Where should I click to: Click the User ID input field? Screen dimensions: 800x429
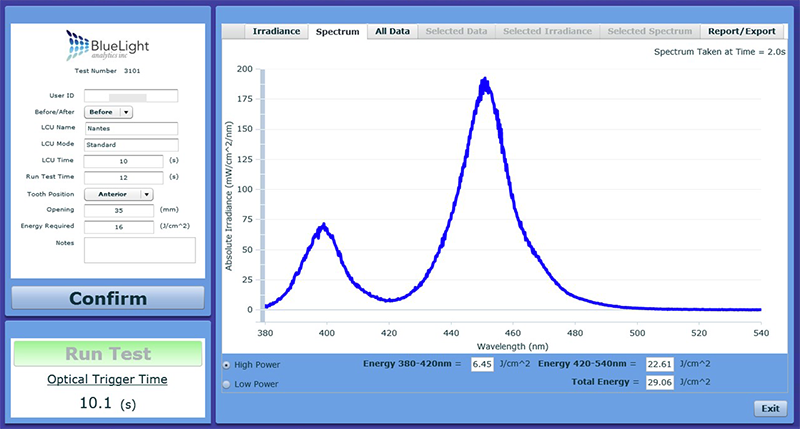(130, 96)
